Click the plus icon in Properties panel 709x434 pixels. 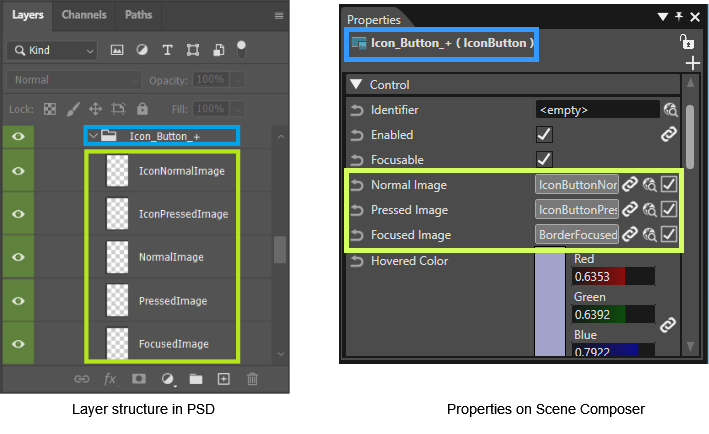(692, 63)
